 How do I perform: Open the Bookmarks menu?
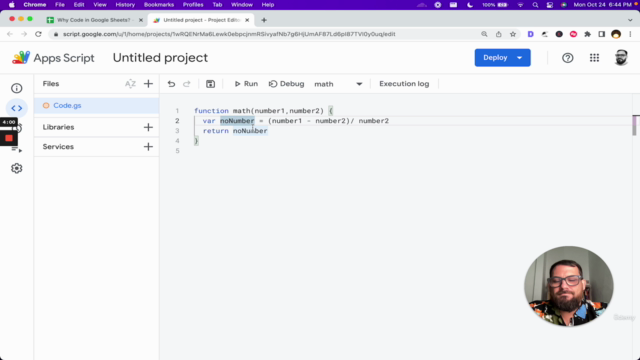point(159,5)
